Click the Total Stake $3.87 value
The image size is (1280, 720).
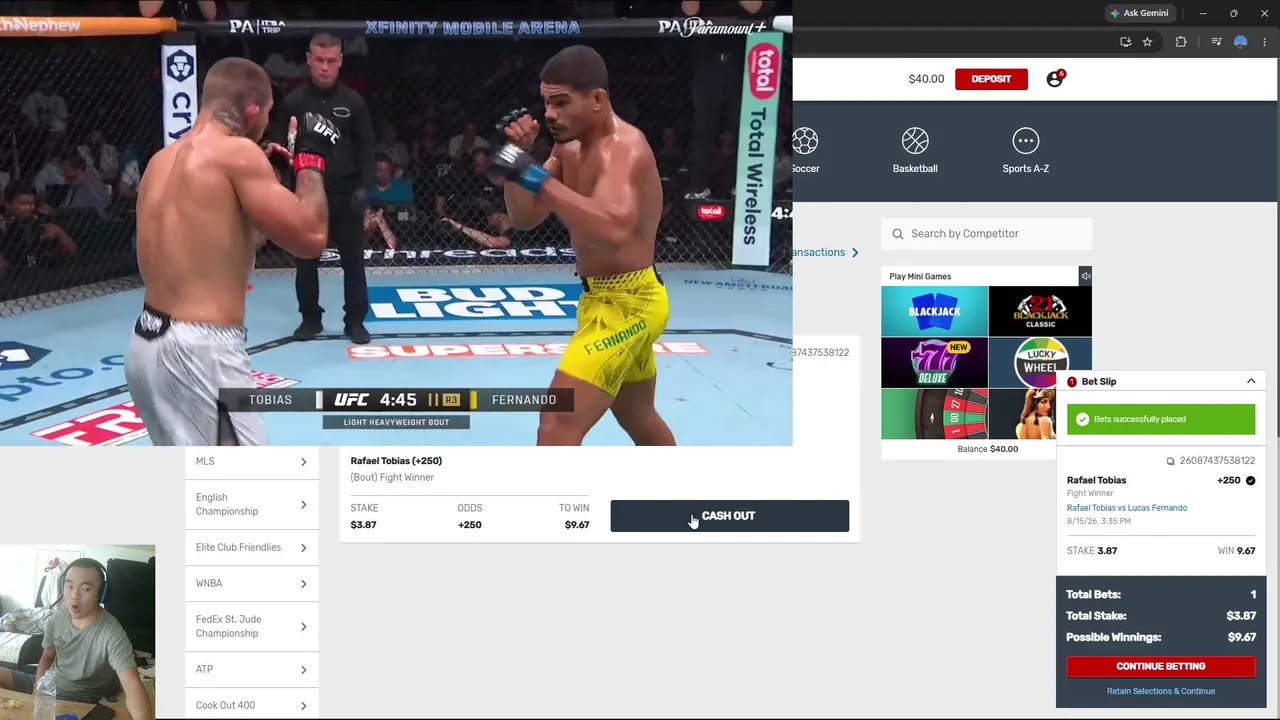point(1241,616)
